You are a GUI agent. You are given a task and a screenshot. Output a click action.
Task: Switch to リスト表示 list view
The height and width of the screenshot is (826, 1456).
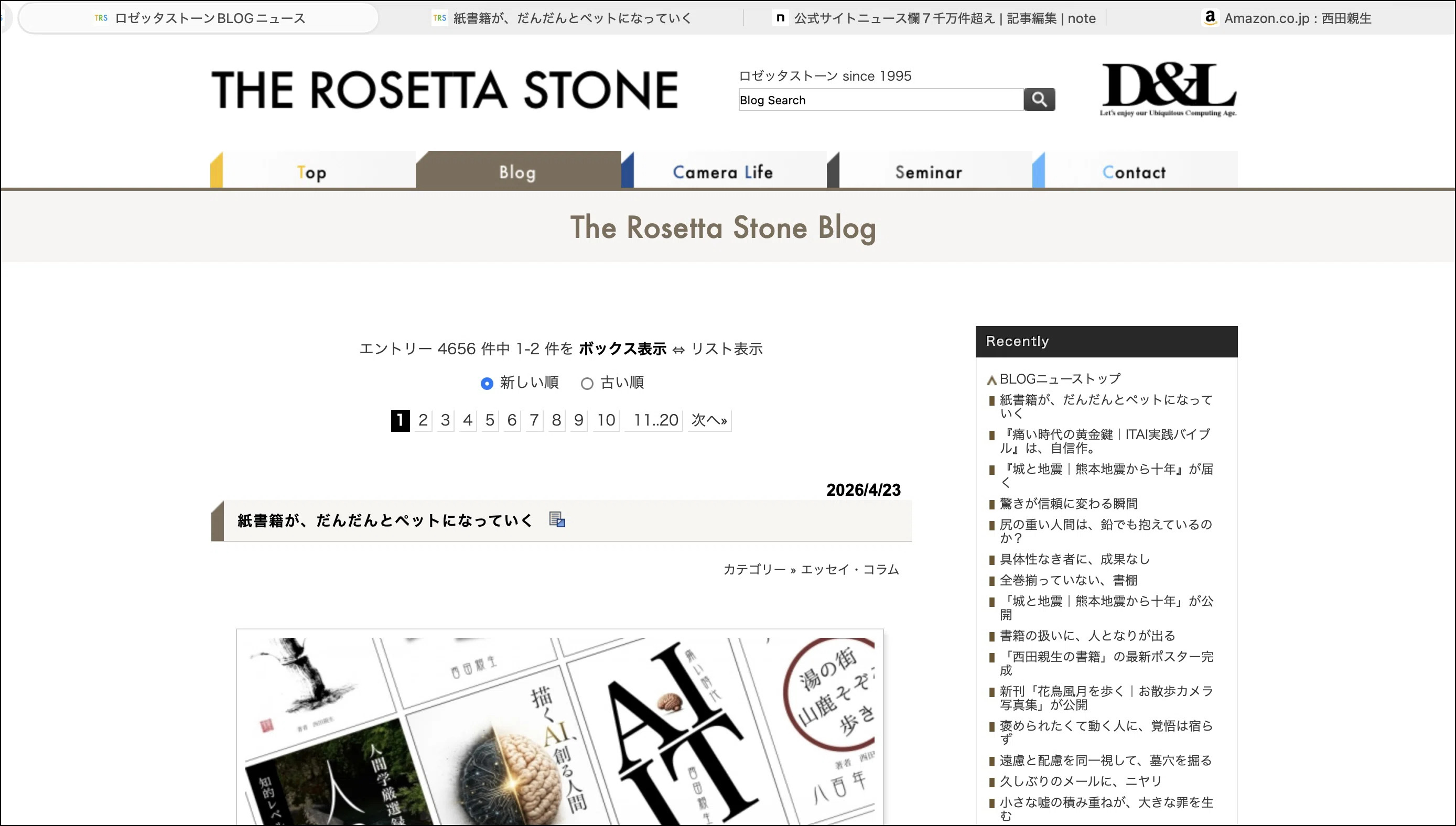click(727, 349)
